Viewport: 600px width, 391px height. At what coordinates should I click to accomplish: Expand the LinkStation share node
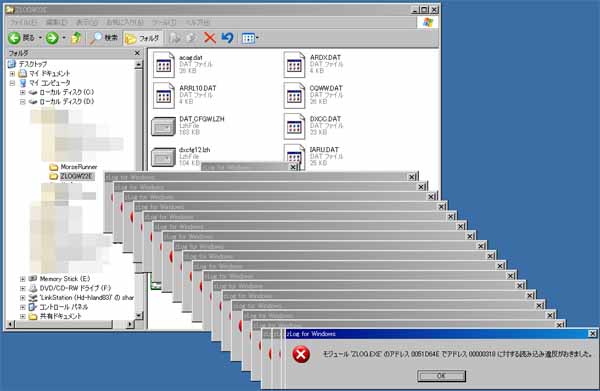point(22,298)
